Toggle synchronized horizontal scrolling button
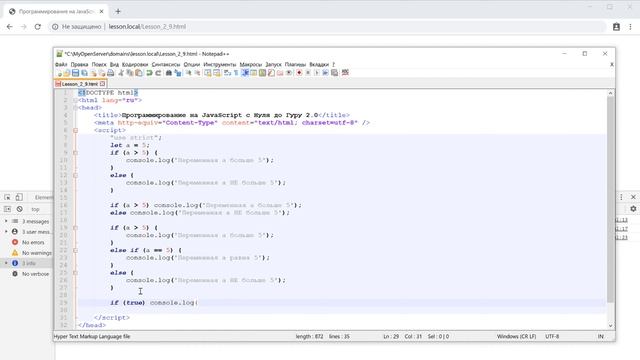Image resolution: width=640 pixels, height=360 pixels. pos(217,73)
